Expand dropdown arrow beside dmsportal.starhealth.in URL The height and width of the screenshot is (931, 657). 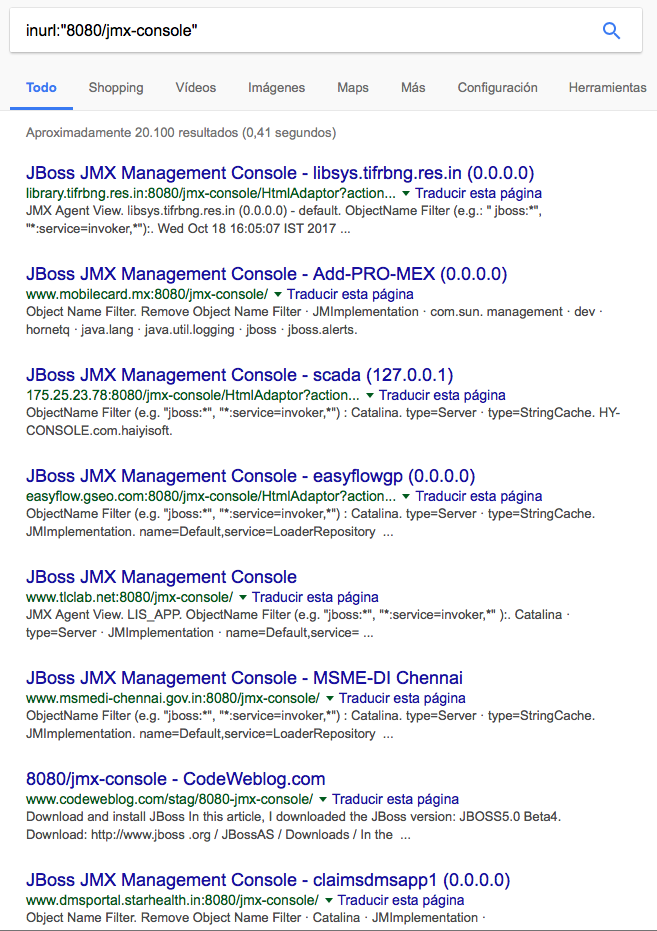328,900
